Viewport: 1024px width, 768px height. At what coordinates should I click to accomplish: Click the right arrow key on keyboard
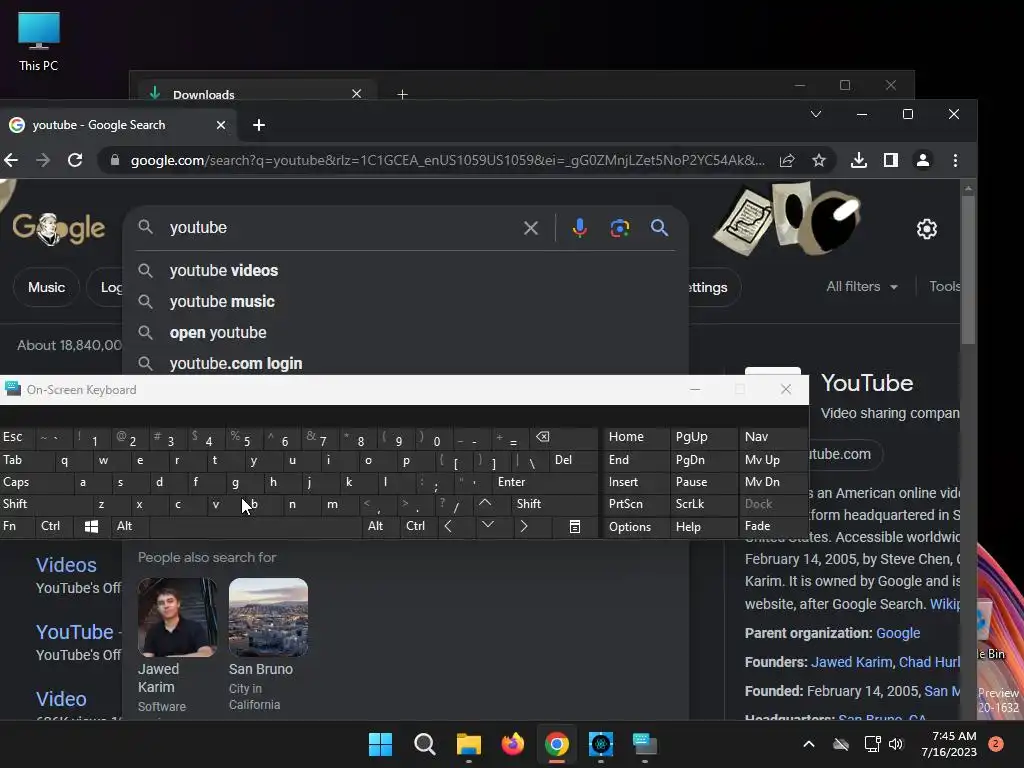tap(524, 526)
